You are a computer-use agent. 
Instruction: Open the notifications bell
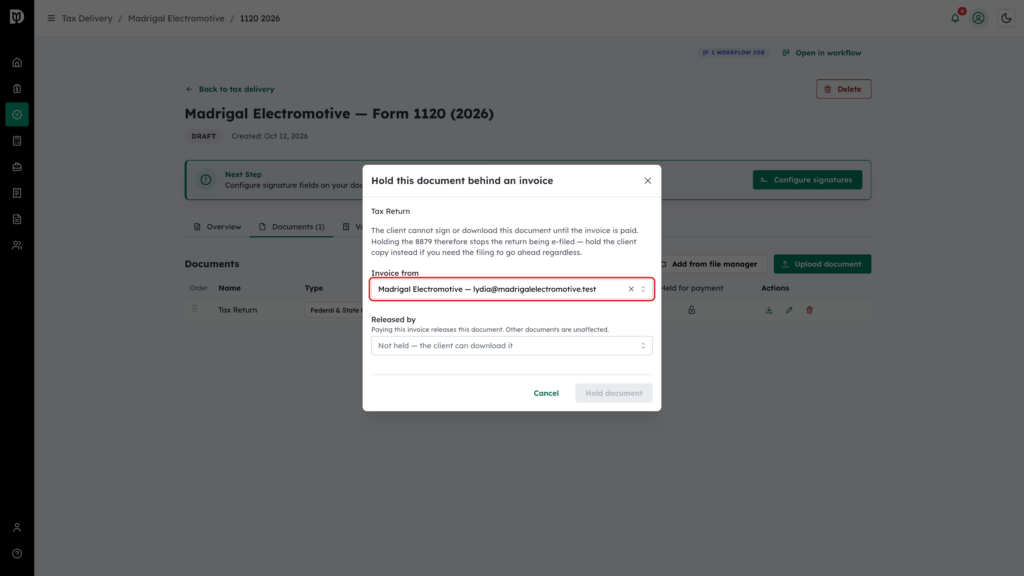click(x=955, y=18)
